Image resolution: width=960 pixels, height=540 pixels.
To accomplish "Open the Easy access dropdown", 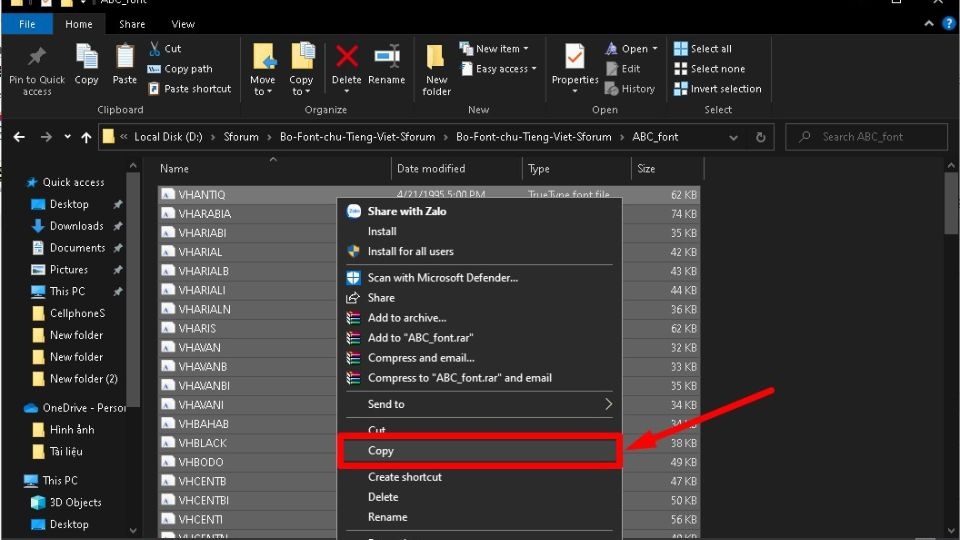I will (x=498, y=69).
